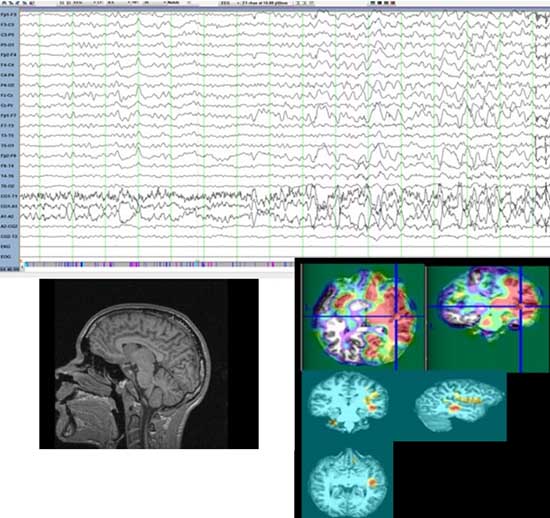Open the grayscale sagittal MRI image
Screen dimensions: 550x518
[149, 364]
